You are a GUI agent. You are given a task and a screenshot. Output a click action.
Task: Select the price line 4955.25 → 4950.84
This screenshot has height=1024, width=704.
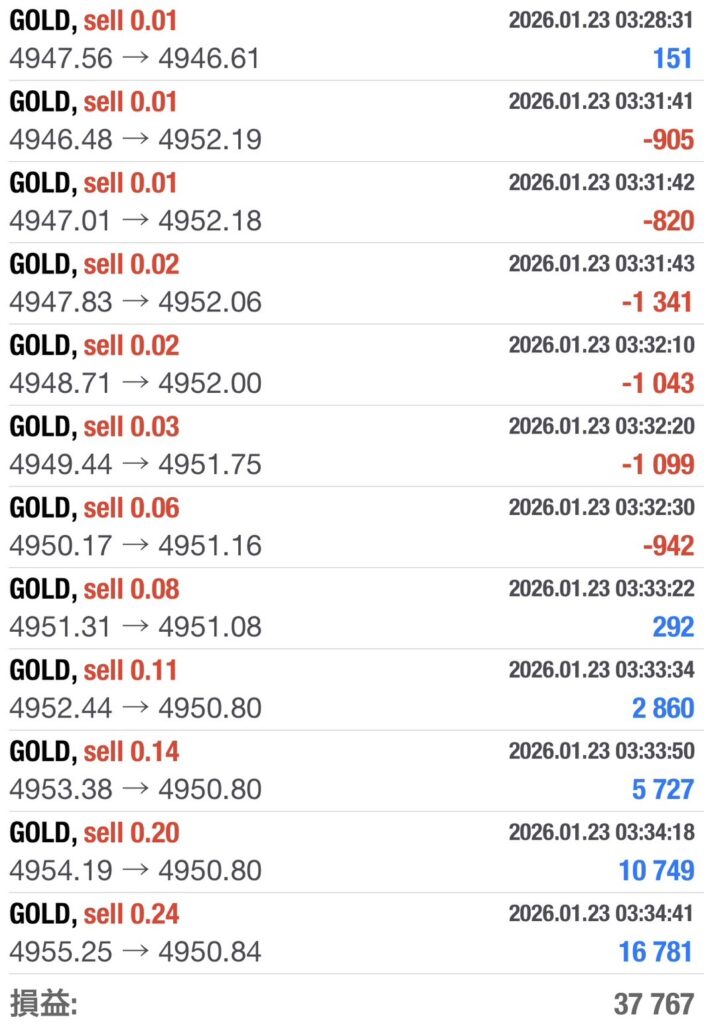pyautogui.click(x=135, y=951)
